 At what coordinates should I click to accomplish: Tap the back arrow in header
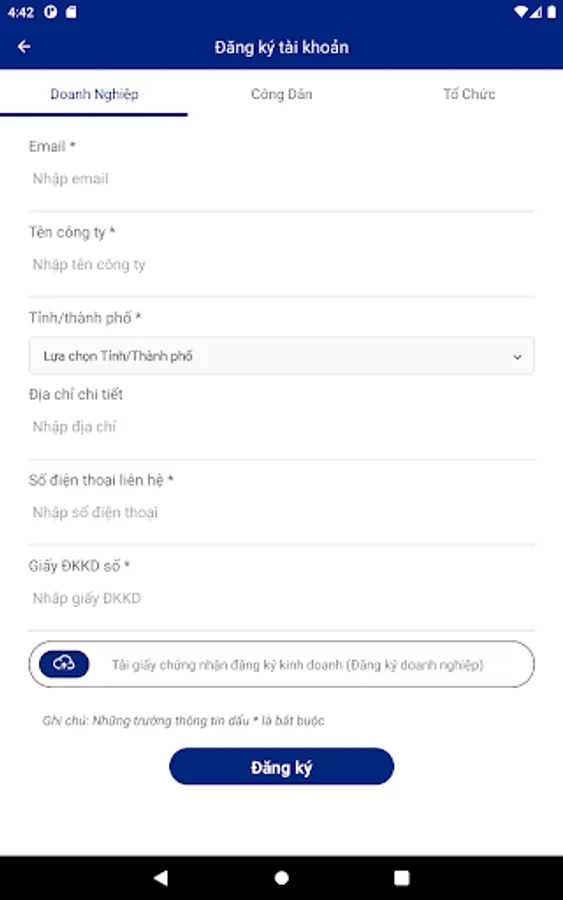pyautogui.click(x=24, y=46)
